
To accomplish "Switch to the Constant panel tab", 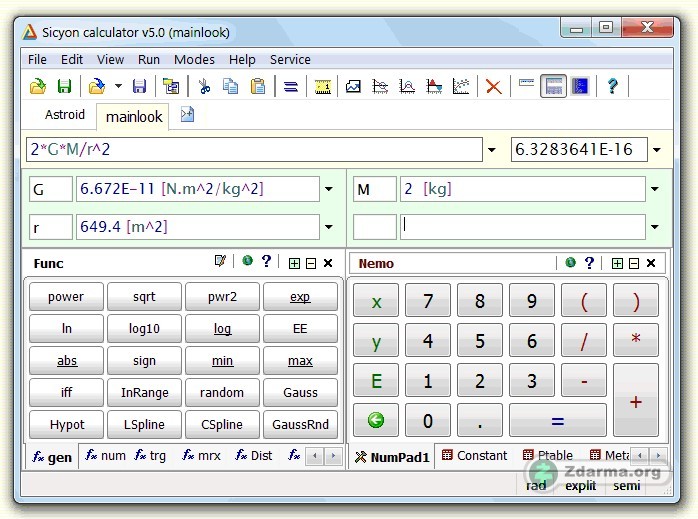I will click(475, 455).
